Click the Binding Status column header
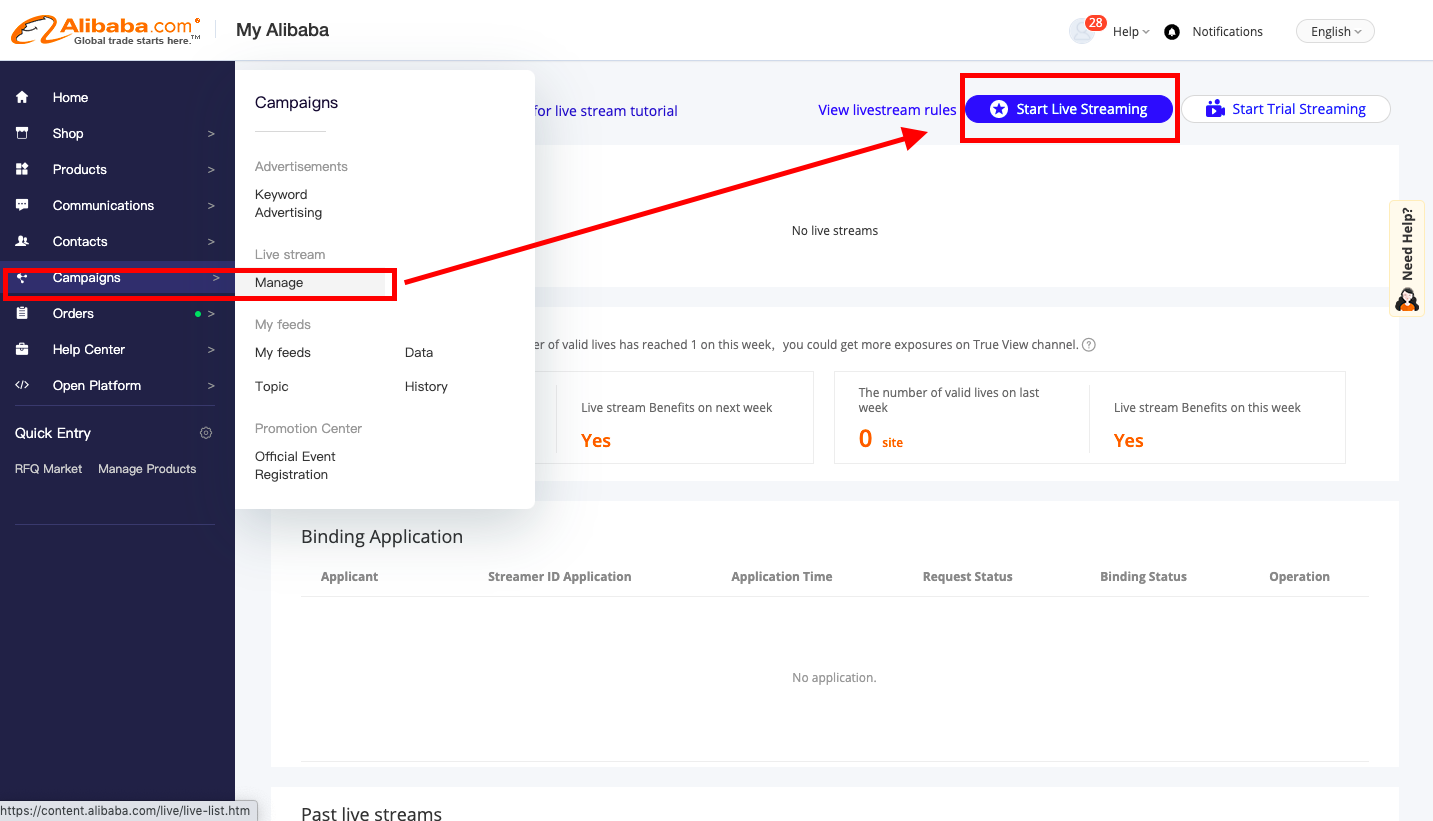The width and height of the screenshot is (1433, 821). (1143, 577)
